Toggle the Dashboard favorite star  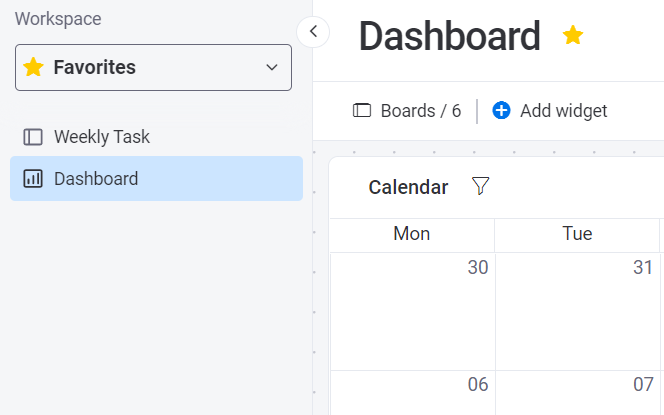(573, 36)
